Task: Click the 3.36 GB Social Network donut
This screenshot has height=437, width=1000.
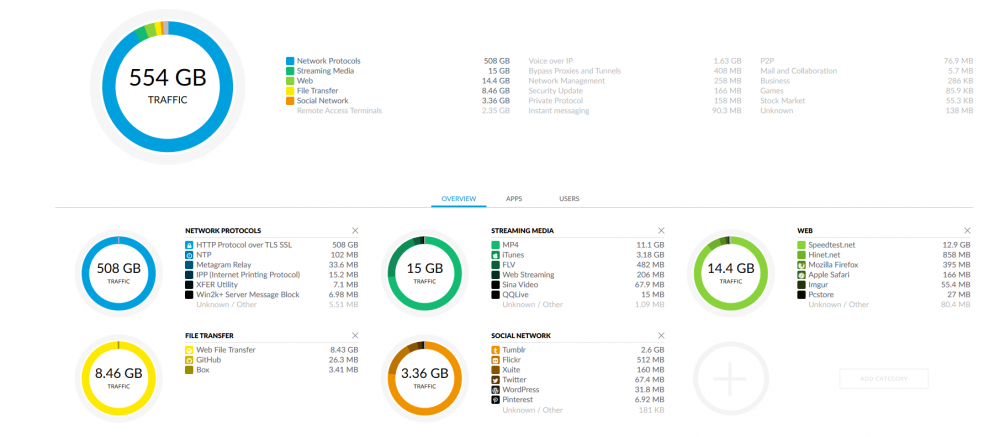Action: coord(425,378)
